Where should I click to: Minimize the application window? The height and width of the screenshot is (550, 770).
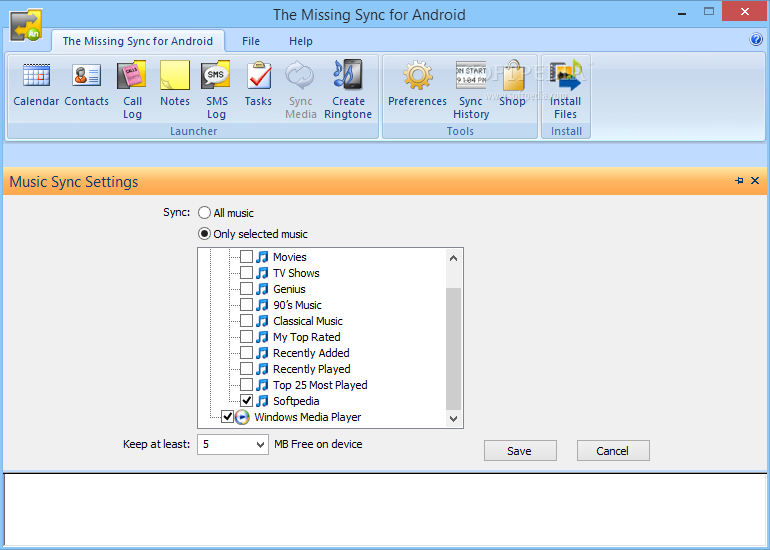(x=682, y=13)
